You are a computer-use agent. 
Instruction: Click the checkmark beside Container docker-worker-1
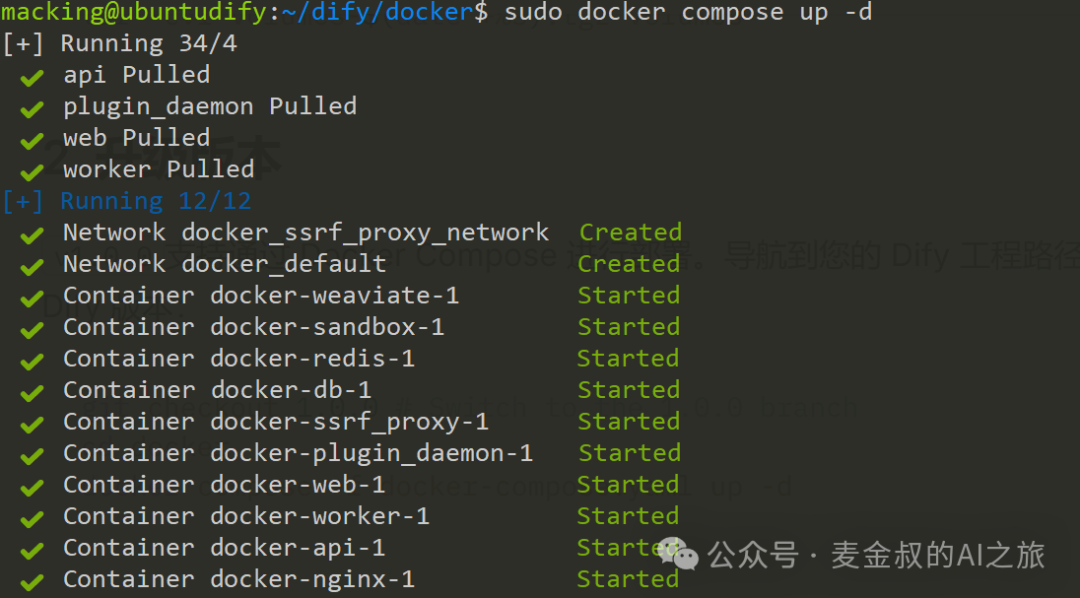32,519
